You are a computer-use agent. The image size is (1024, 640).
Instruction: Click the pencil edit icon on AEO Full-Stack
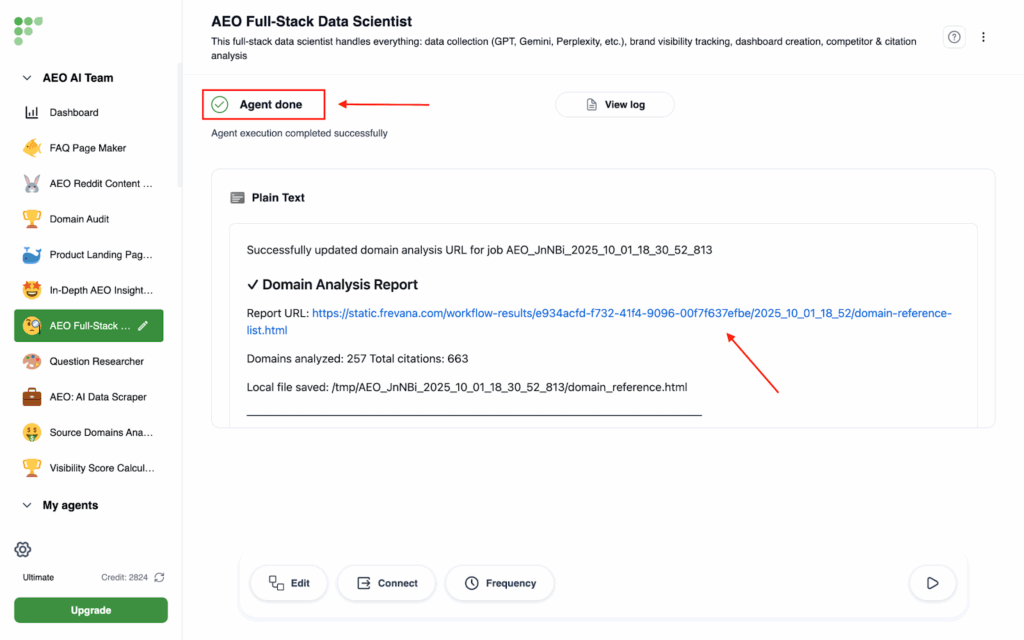[143, 326]
